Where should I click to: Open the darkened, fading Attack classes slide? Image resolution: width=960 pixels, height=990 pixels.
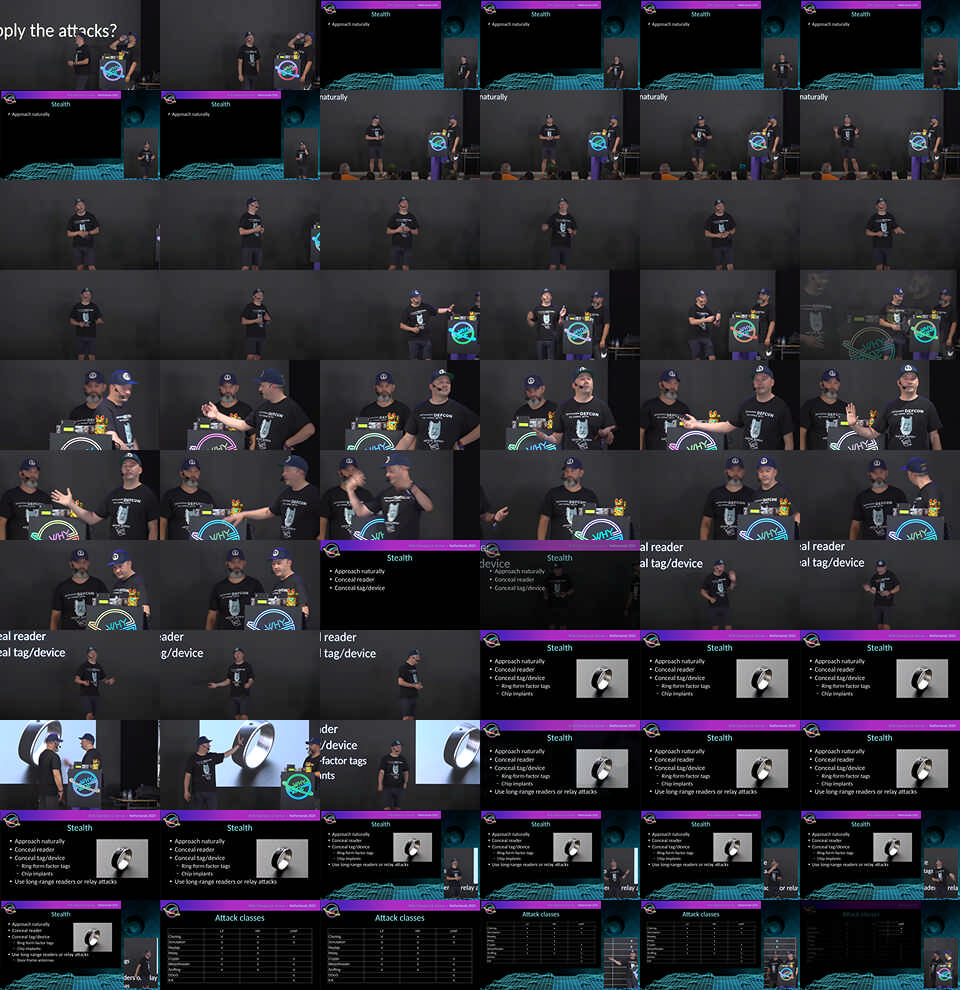[880, 945]
